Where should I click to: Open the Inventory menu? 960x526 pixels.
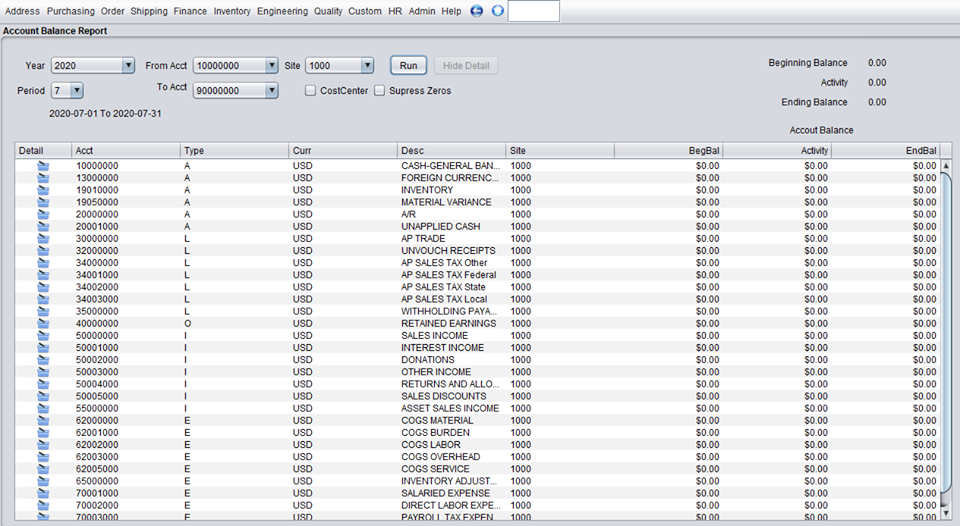[231, 11]
